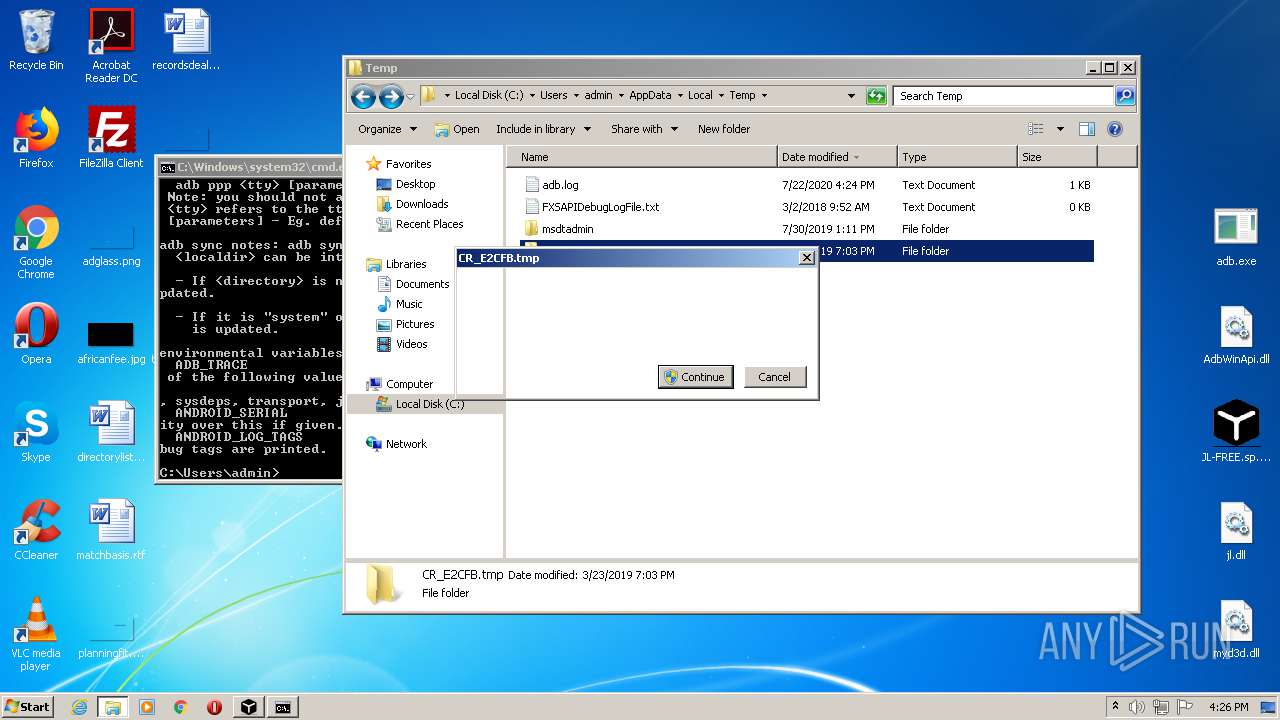Expand Date modified column filter arrow
This screenshot has height=720, width=1280.
[x=858, y=157]
